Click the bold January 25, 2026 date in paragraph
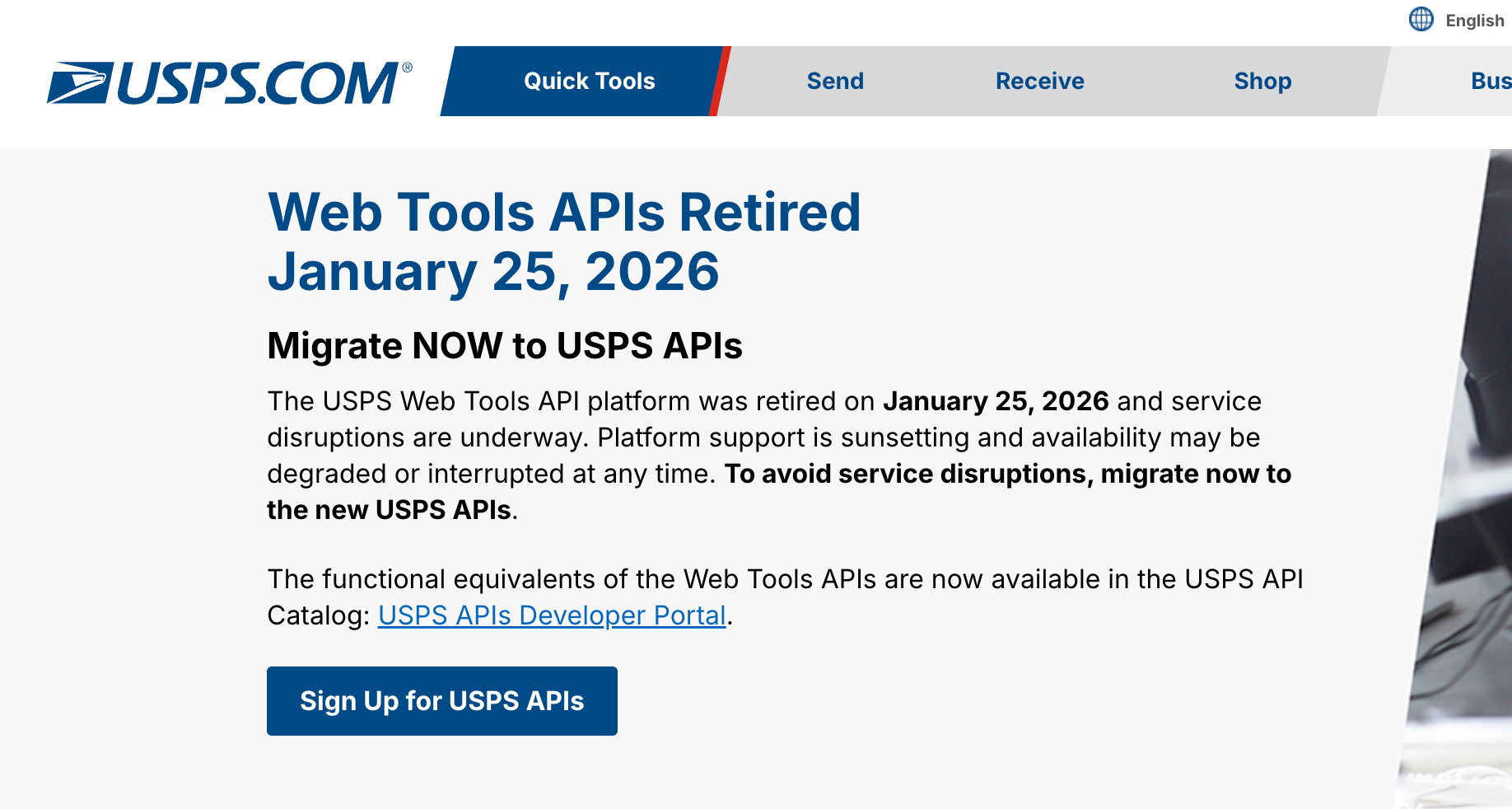 [x=996, y=401]
